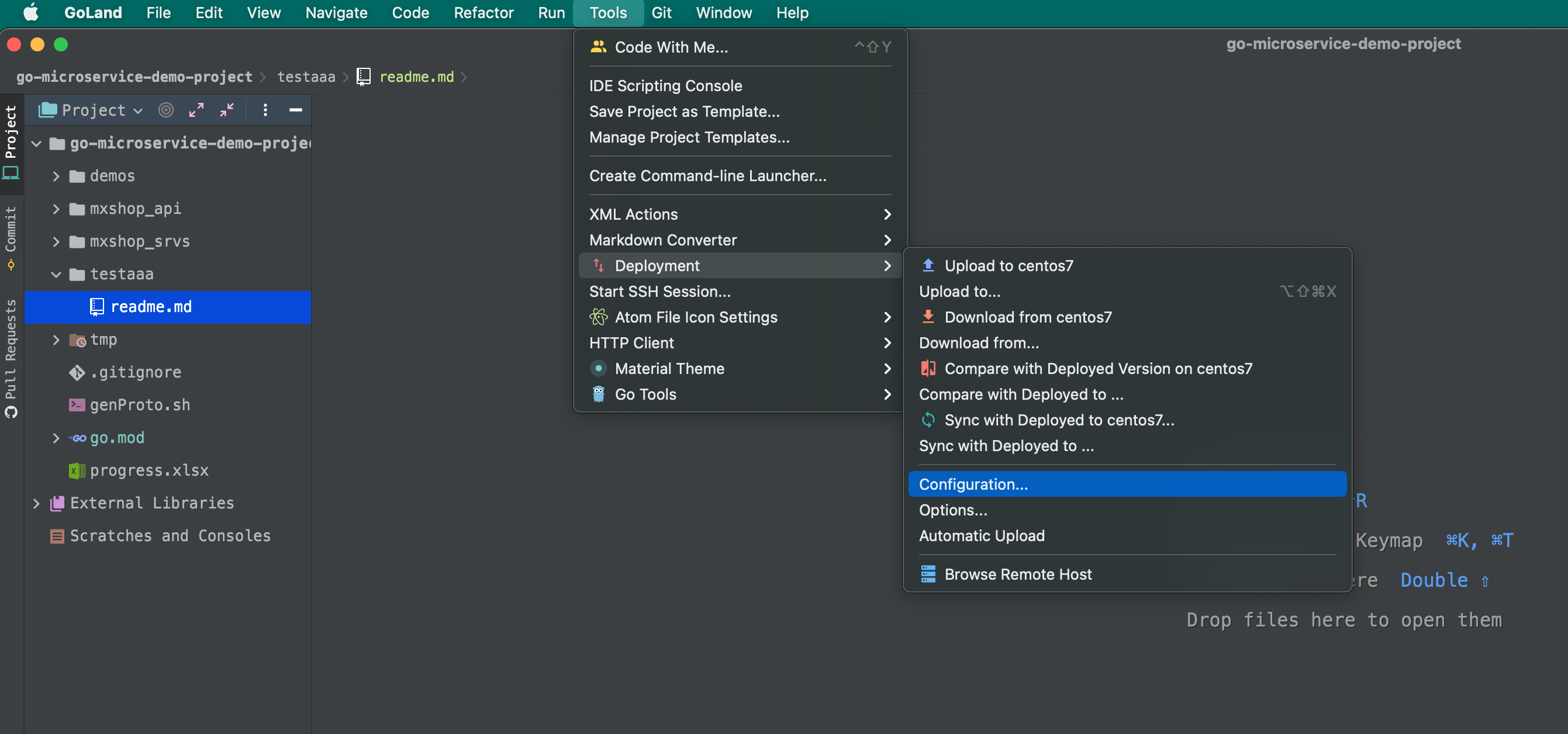This screenshot has height=734, width=1568.
Task: Toggle Automatic Upload in Deployment submenu
Action: (x=1127, y=535)
